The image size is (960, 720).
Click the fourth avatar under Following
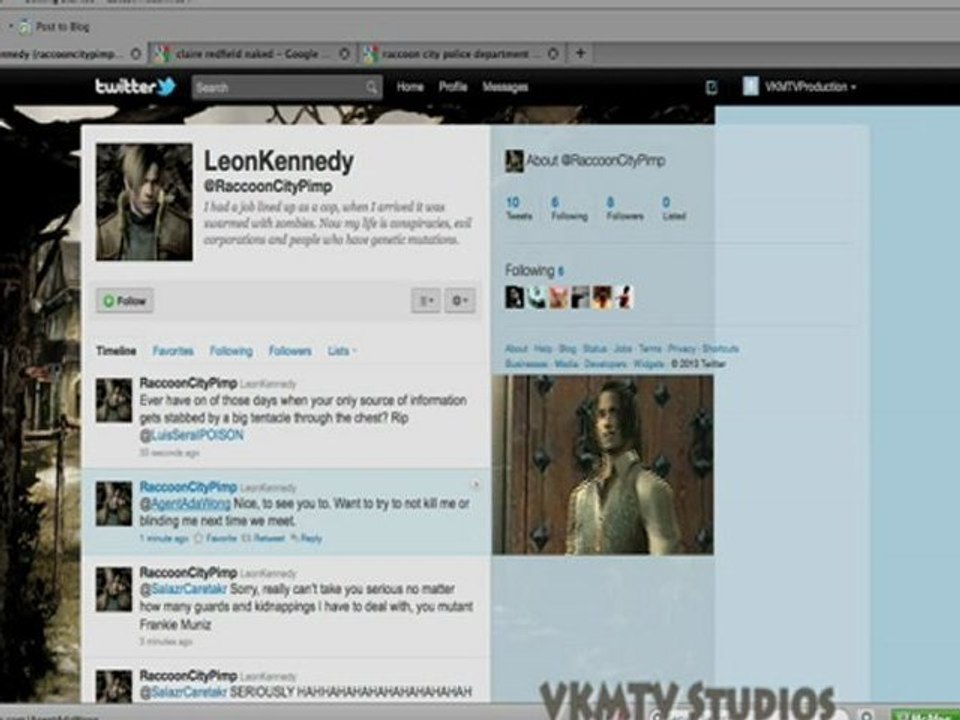pos(580,297)
